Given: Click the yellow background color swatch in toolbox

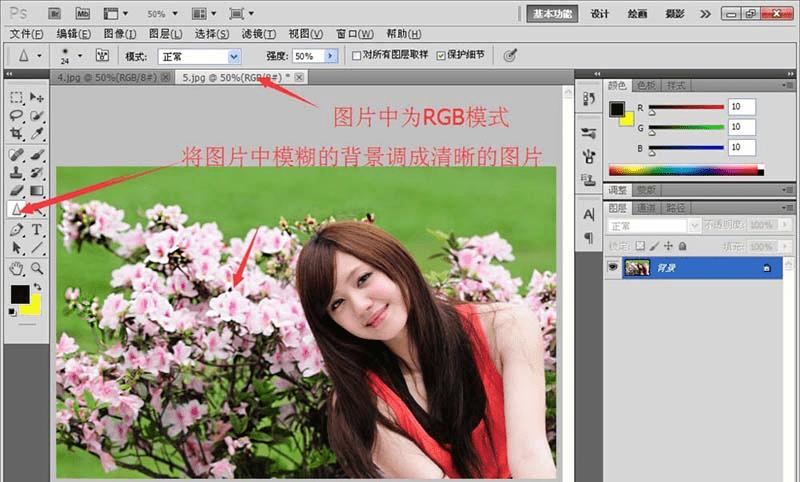Looking at the screenshot, I should pyautogui.click(x=35, y=307).
